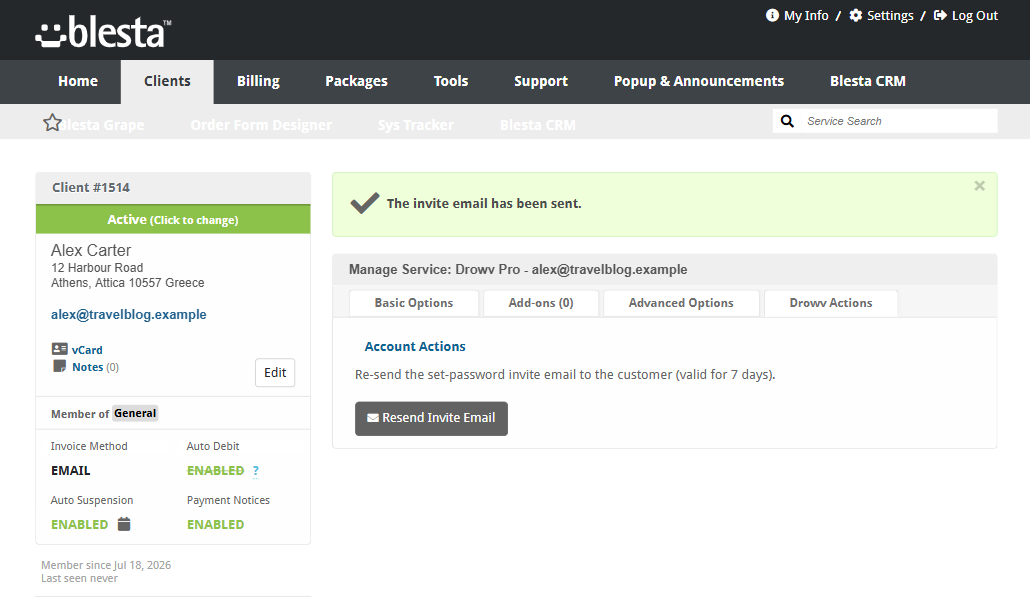Click the Blesta logo
This screenshot has width=1030, height=605.
click(x=103, y=33)
